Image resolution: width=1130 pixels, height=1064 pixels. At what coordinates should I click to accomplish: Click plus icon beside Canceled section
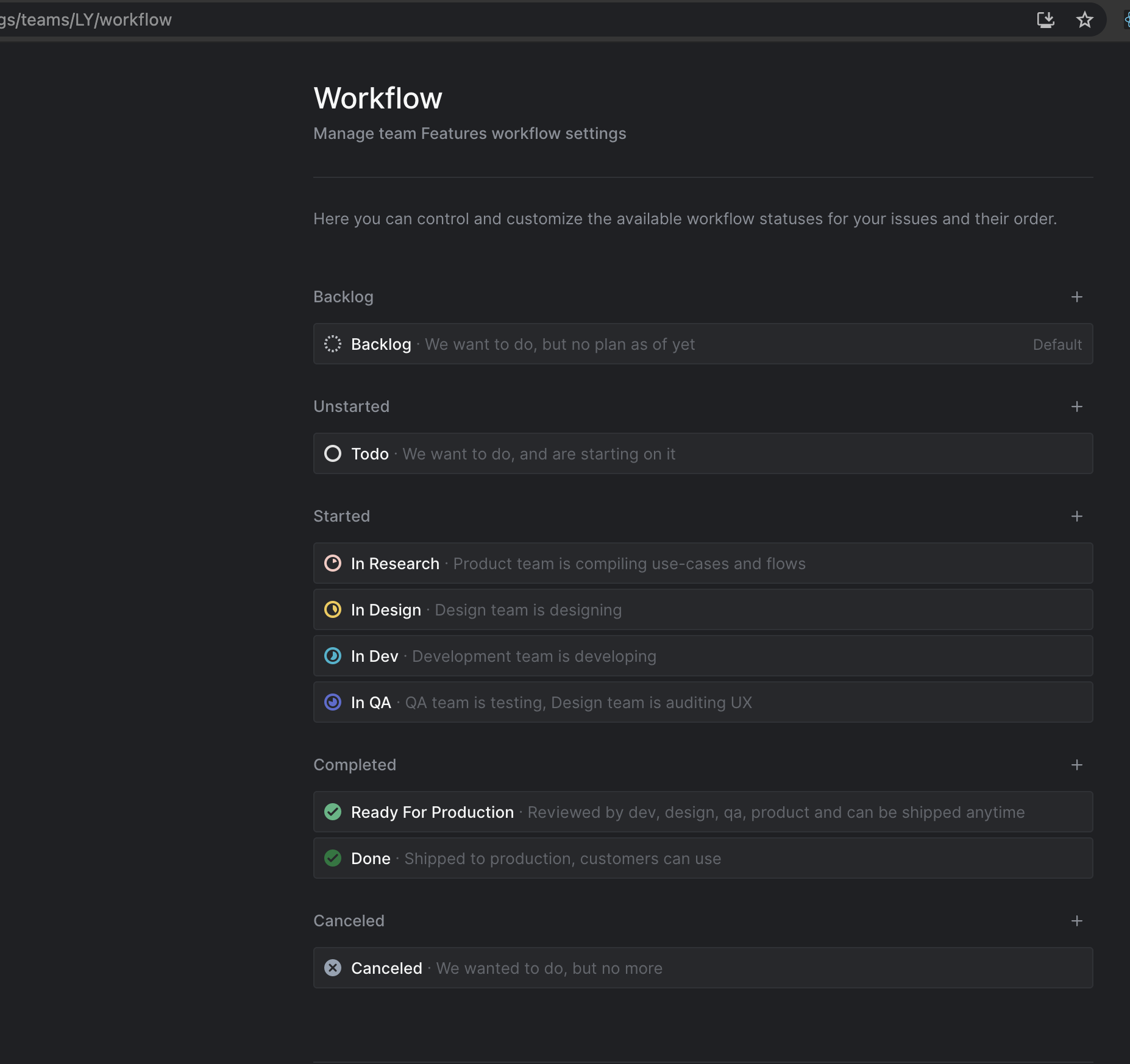[x=1077, y=921]
